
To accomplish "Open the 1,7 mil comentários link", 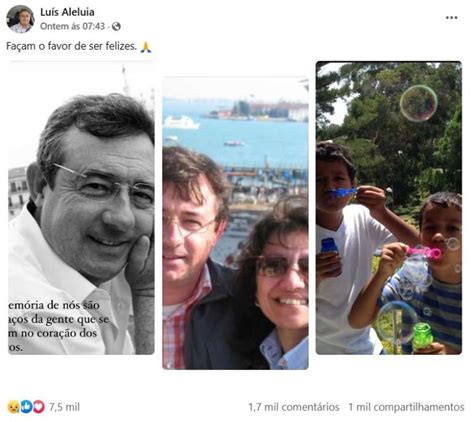I will (x=294, y=407).
